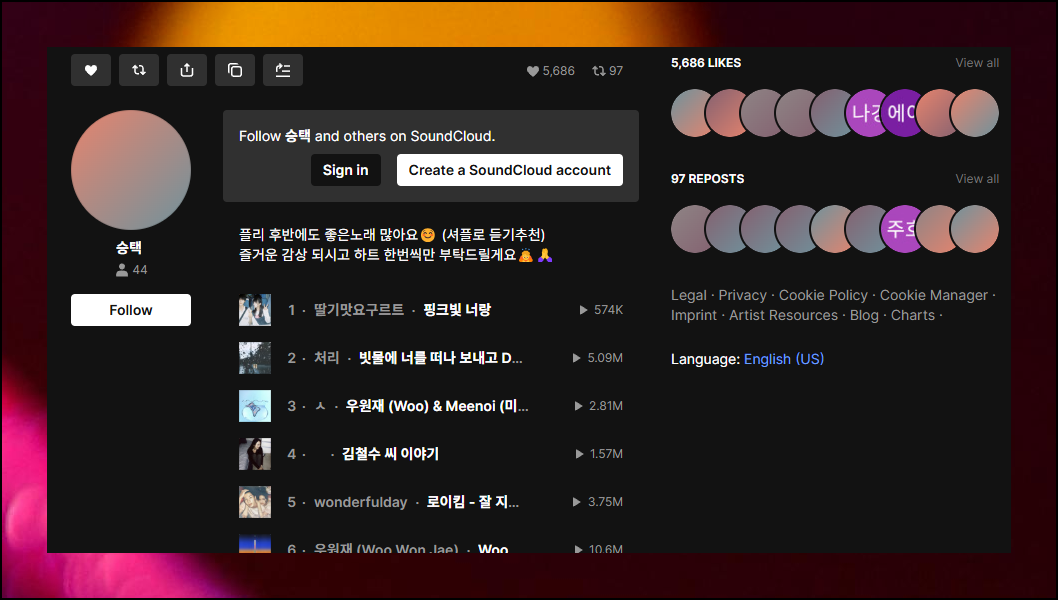Open the Privacy footer link
This screenshot has height=600, width=1058.
742,295
